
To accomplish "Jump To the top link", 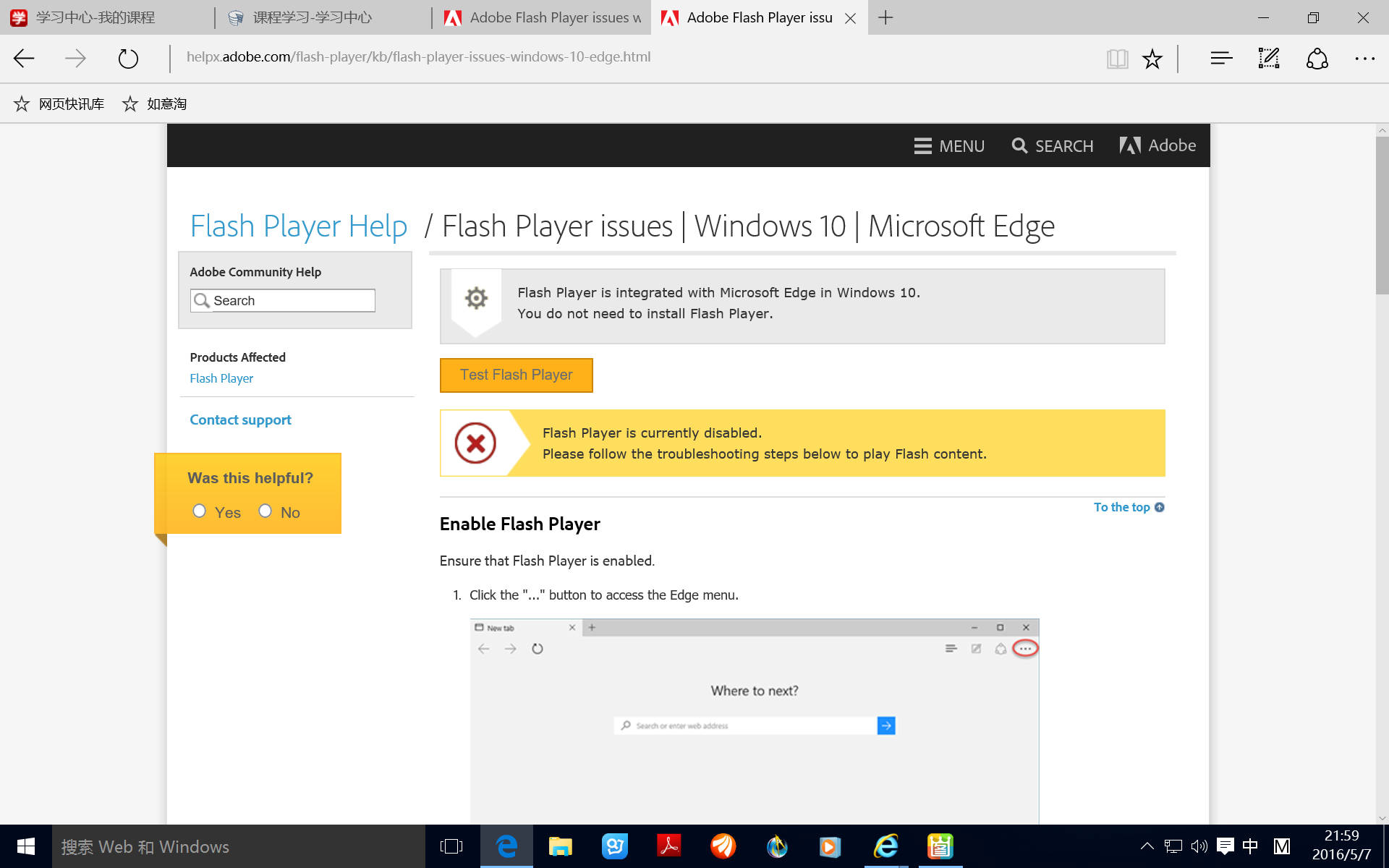I will click(x=1129, y=507).
